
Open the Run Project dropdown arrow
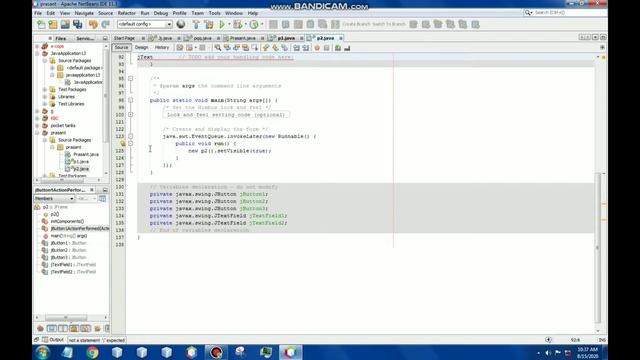229,24
